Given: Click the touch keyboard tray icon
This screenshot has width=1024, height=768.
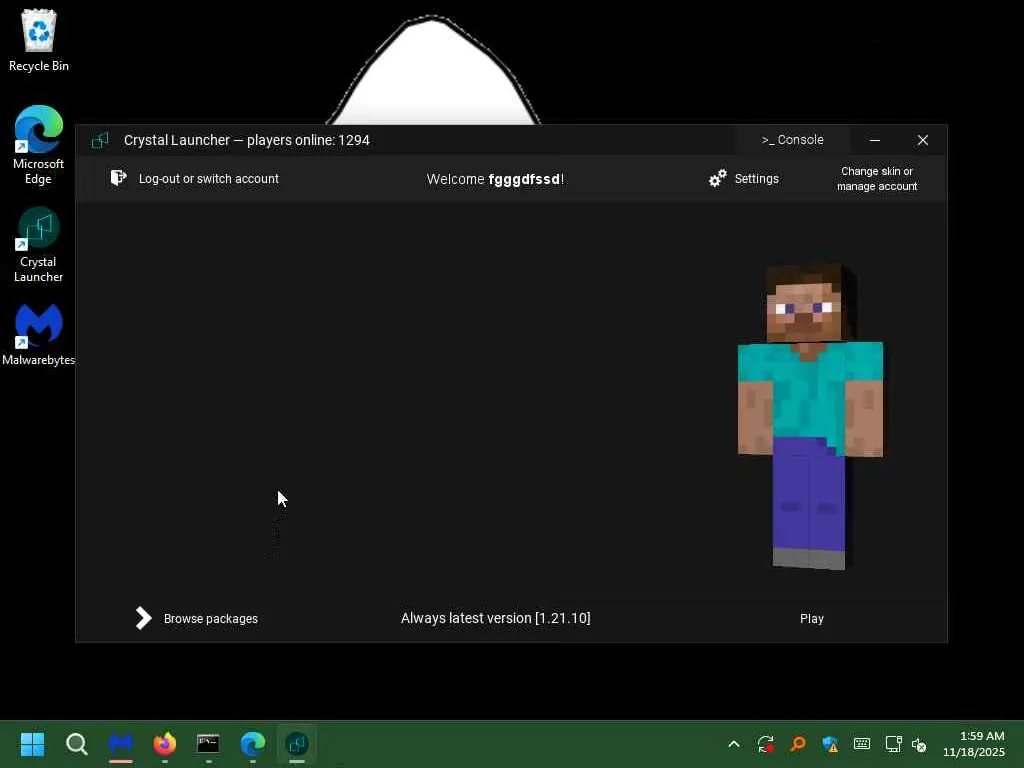Looking at the screenshot, I should pos(862,744).
